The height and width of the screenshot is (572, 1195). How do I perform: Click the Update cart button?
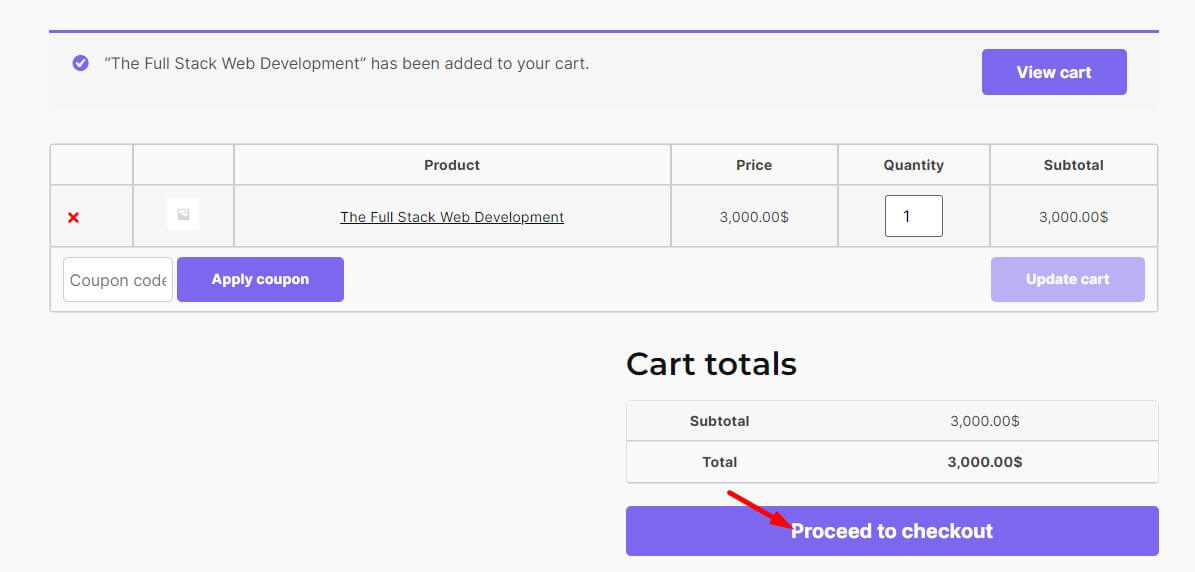coord(1067,280)
